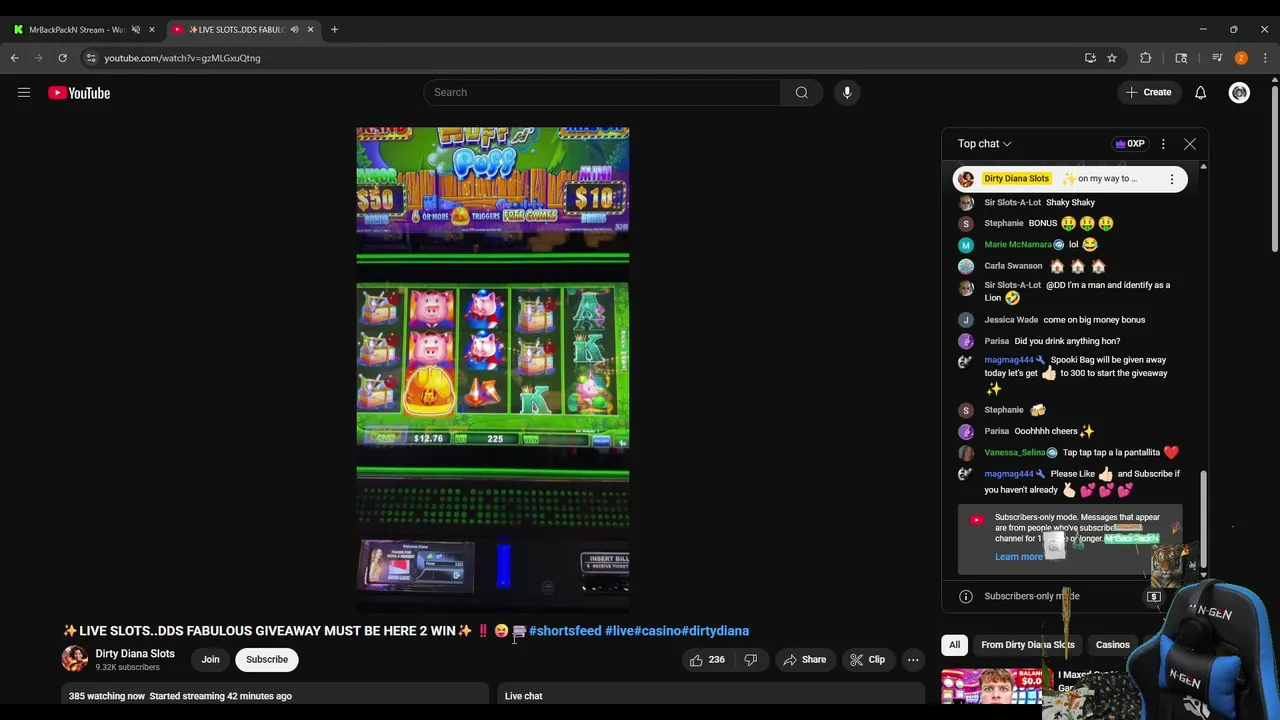Go back in browser history
This screenshot has width=1280, height=720.
coord(15,58)
